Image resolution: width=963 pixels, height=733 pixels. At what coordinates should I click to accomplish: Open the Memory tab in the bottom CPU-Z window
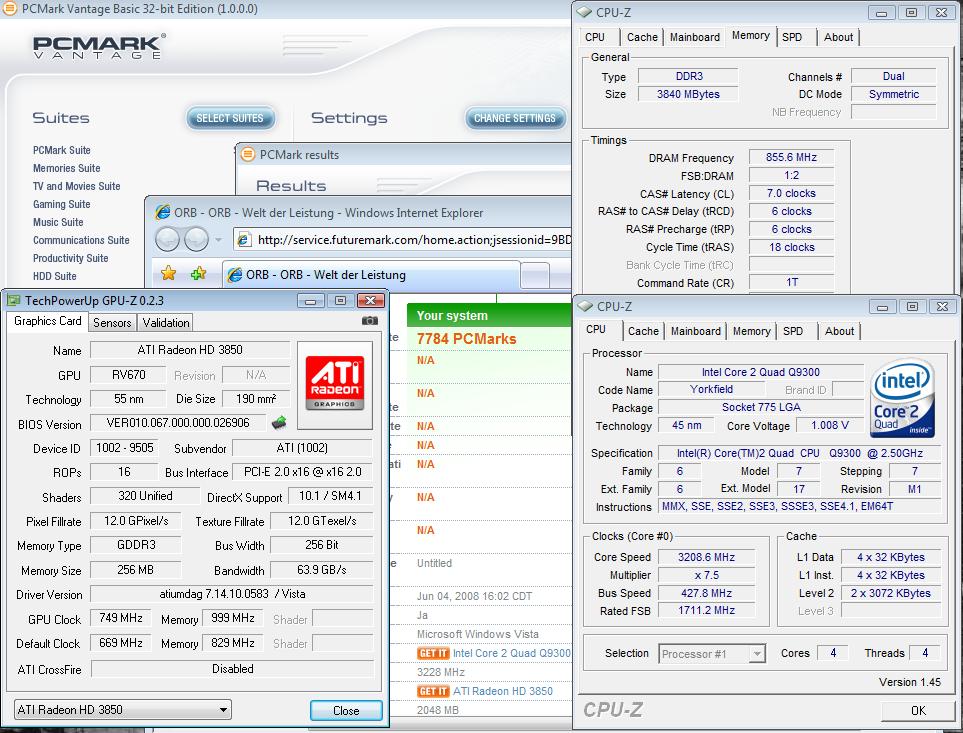pos(751,331)
